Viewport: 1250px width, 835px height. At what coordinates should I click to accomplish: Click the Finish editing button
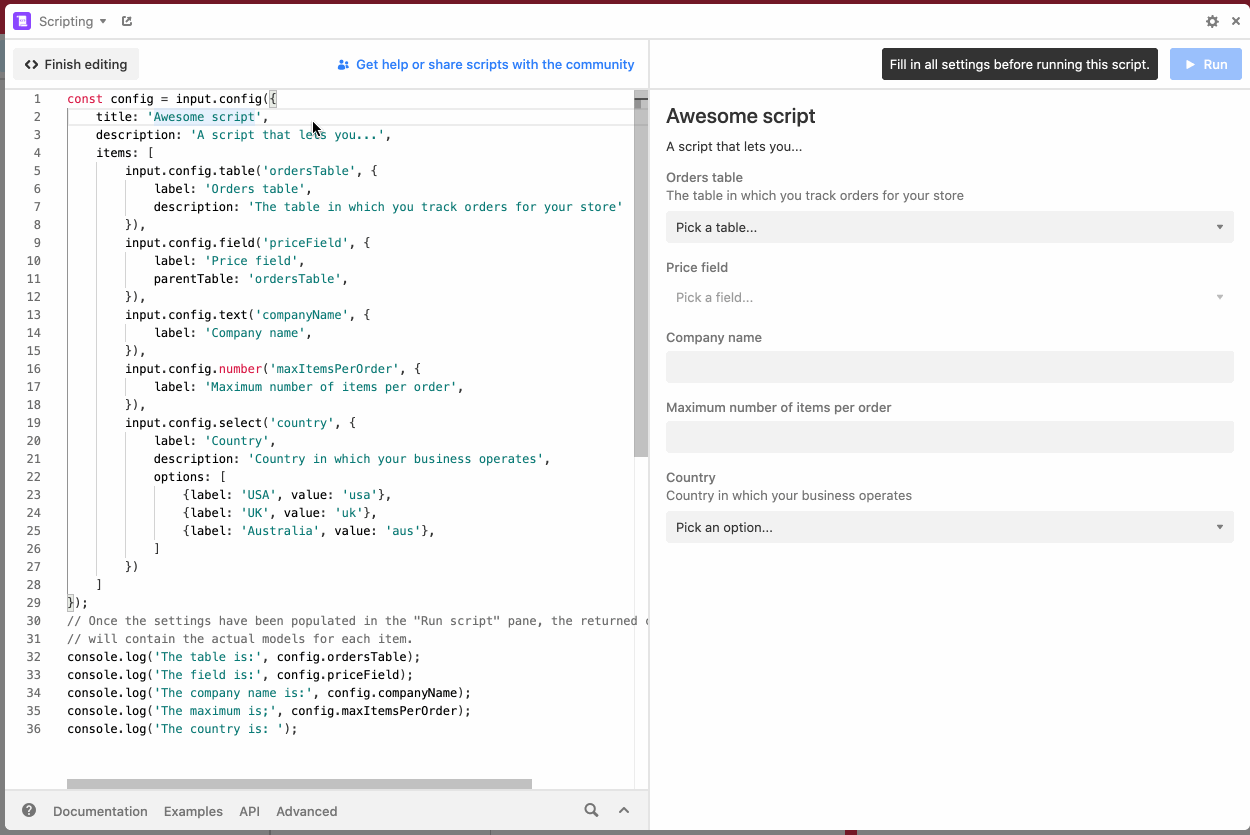click(x=76, y=64)
